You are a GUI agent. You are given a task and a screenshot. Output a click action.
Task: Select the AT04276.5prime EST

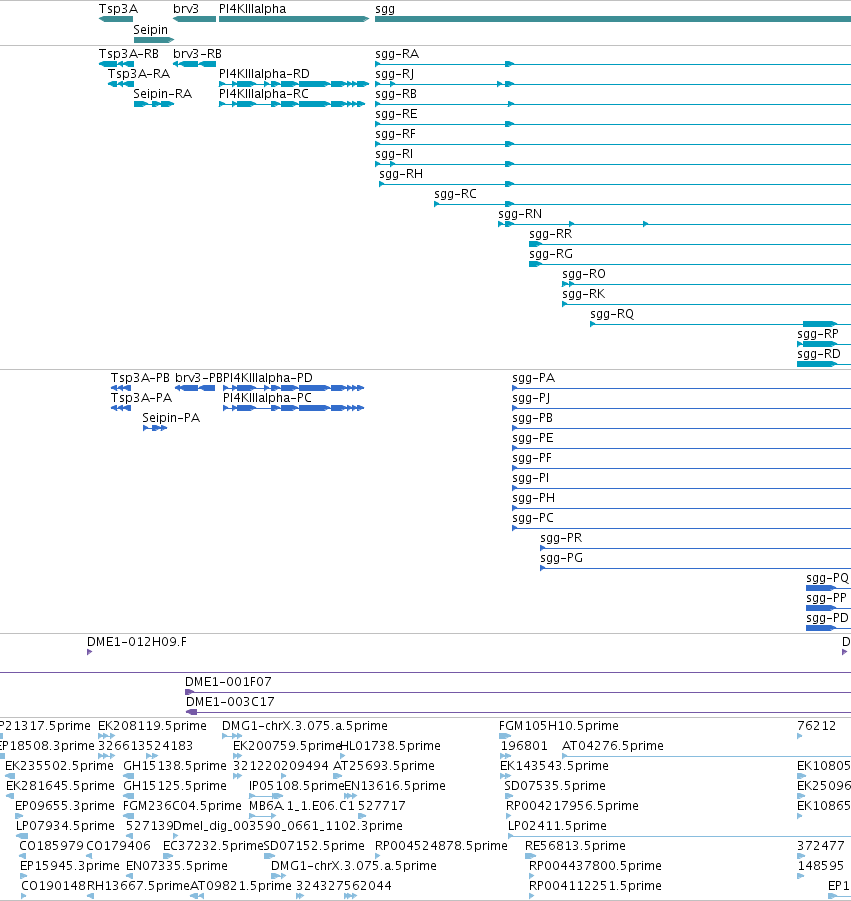706,756
